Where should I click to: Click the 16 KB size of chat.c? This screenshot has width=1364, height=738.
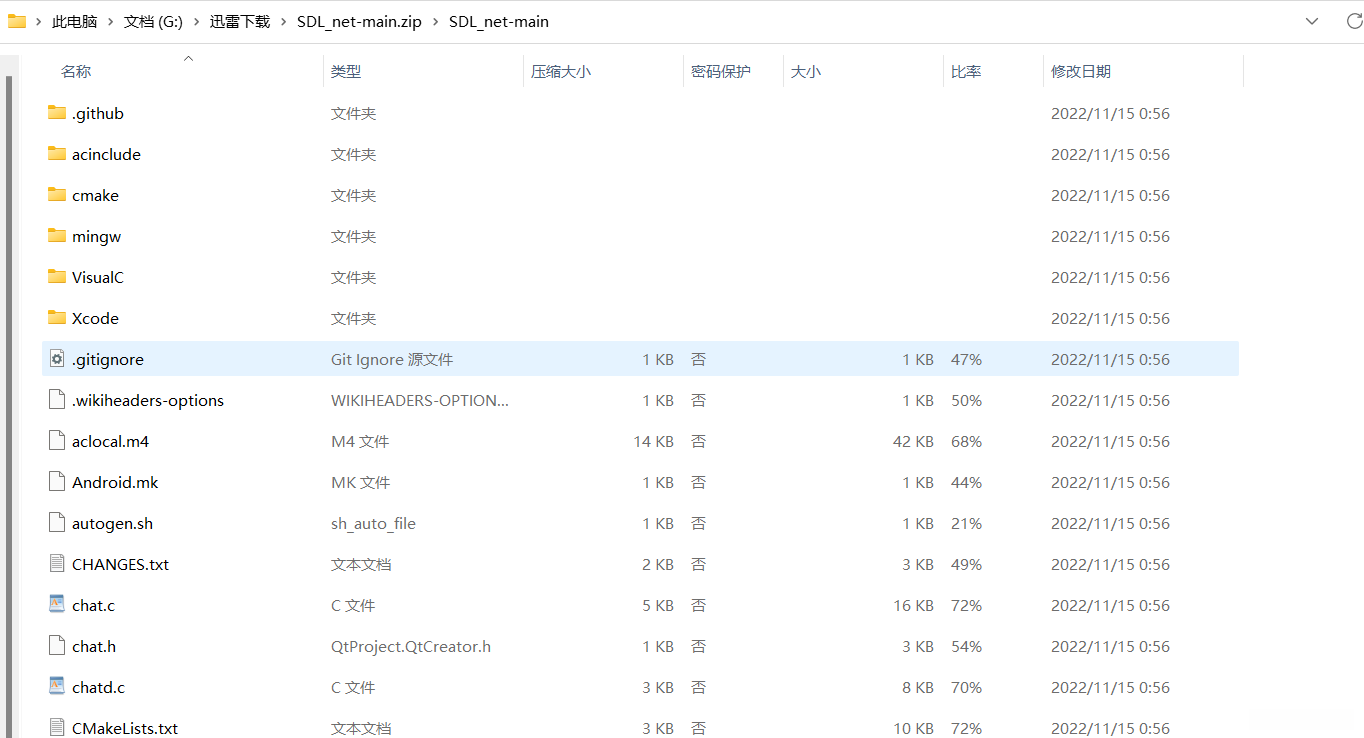click(x=913, y=605)
